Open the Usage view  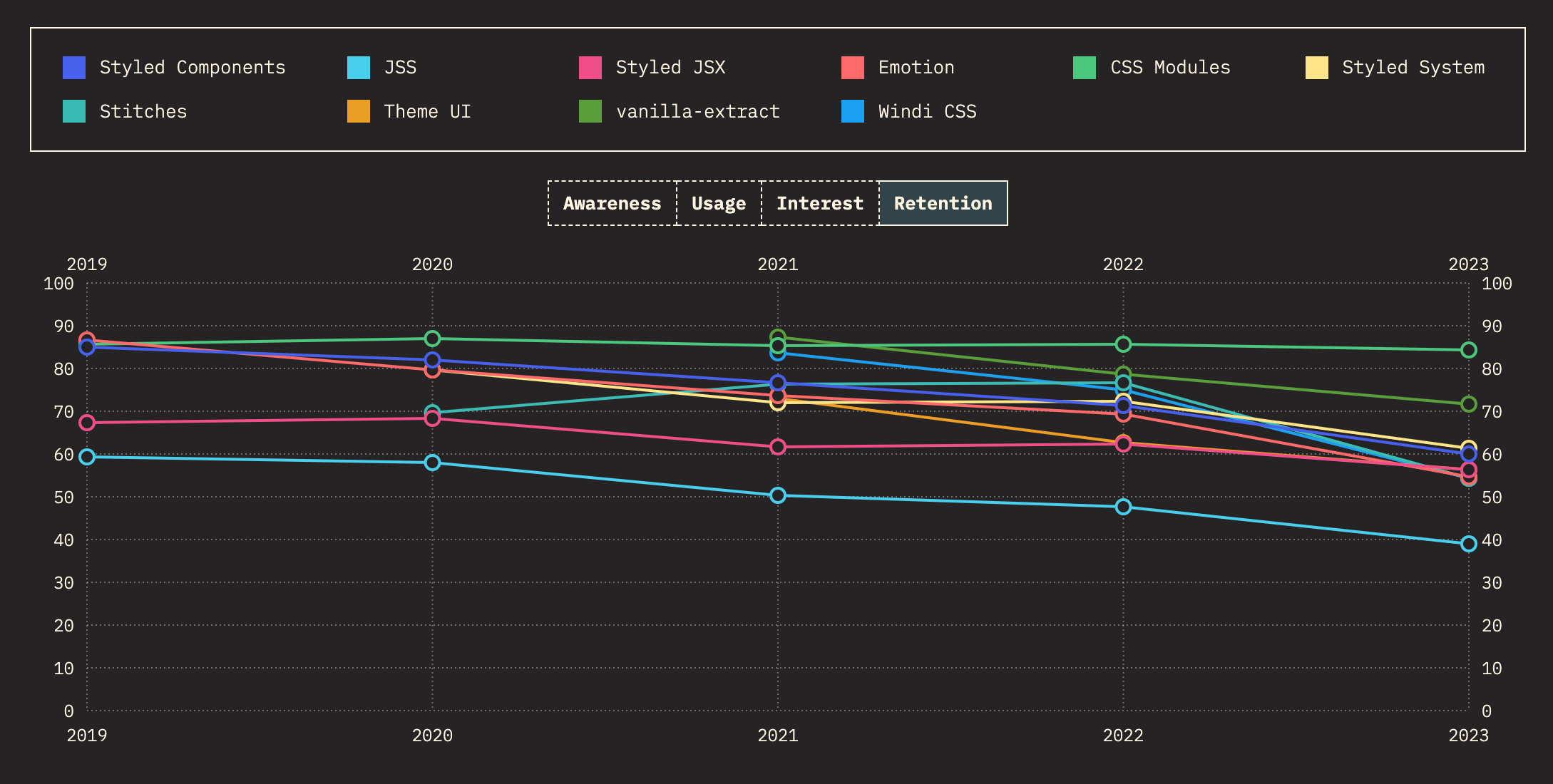coord(718,203)
